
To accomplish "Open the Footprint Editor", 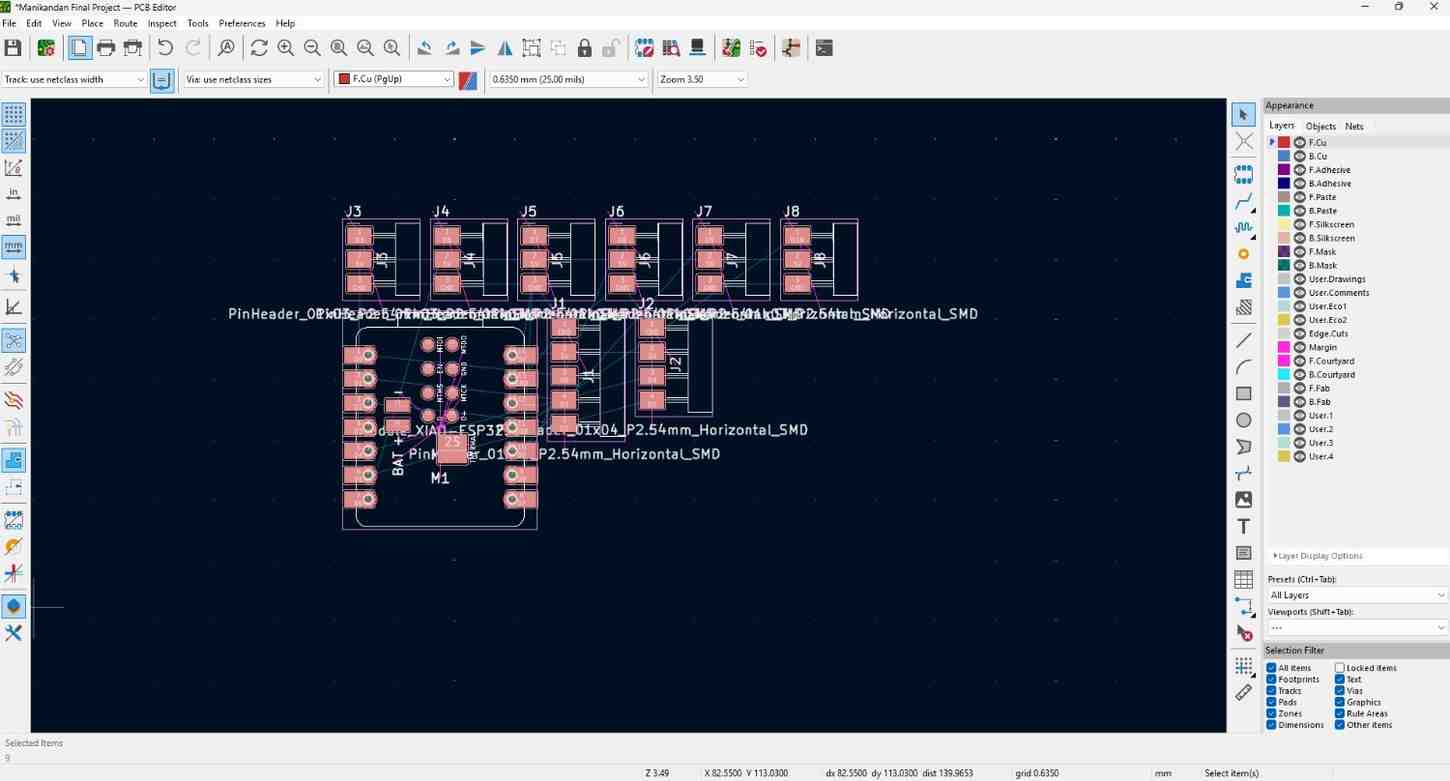I will click(645, 48).
